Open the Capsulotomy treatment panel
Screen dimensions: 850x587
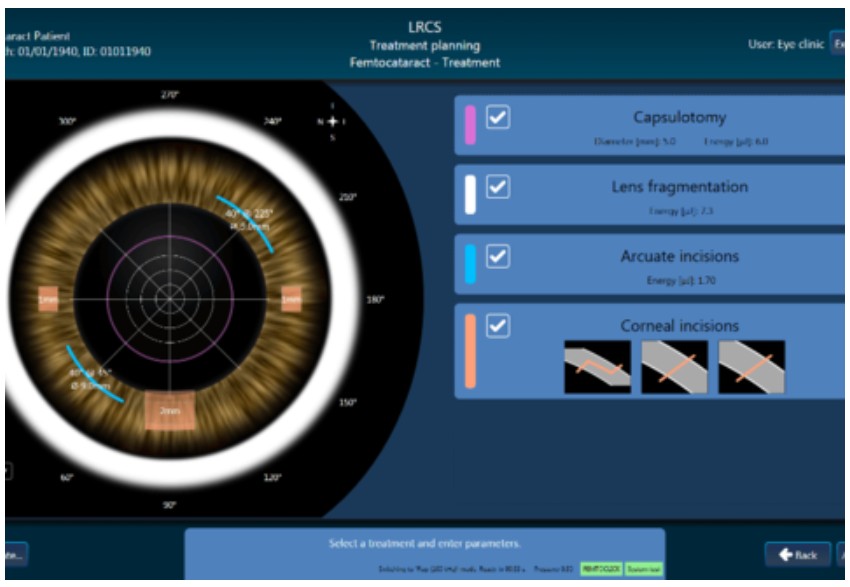pos(680,125)
